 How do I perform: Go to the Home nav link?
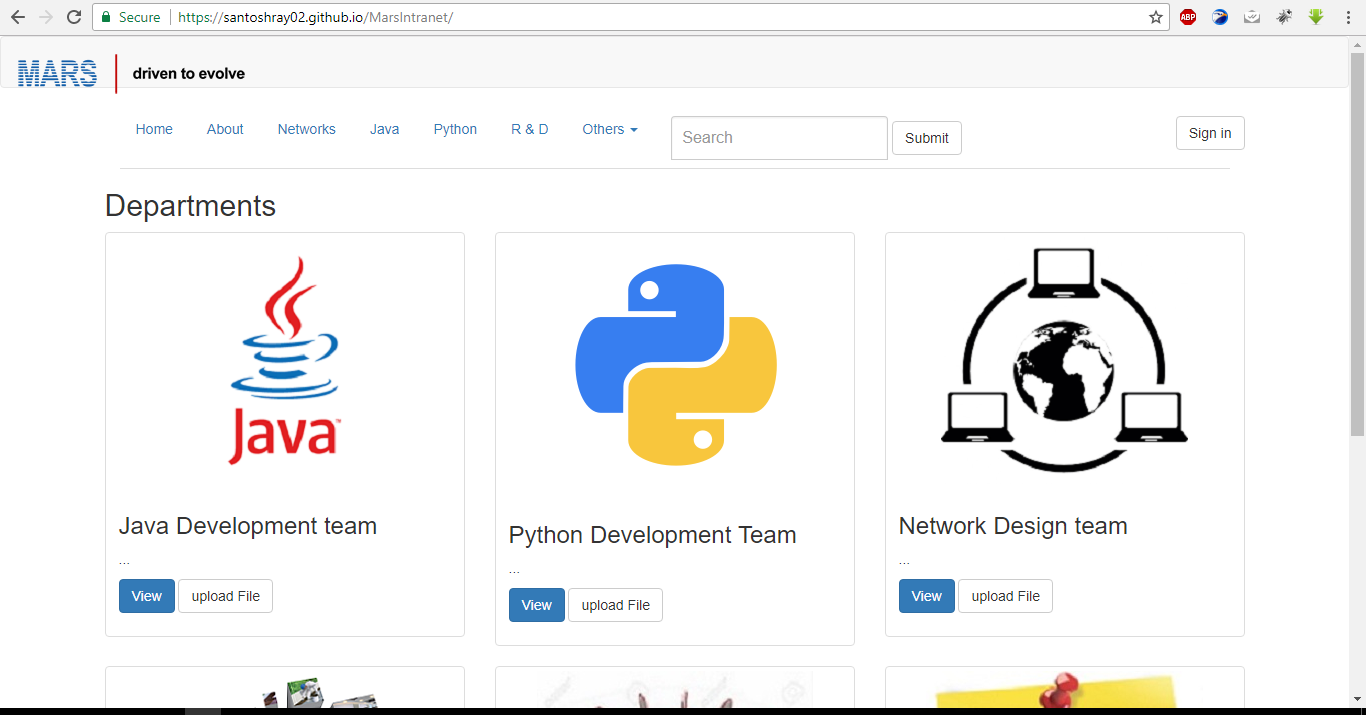154,129
